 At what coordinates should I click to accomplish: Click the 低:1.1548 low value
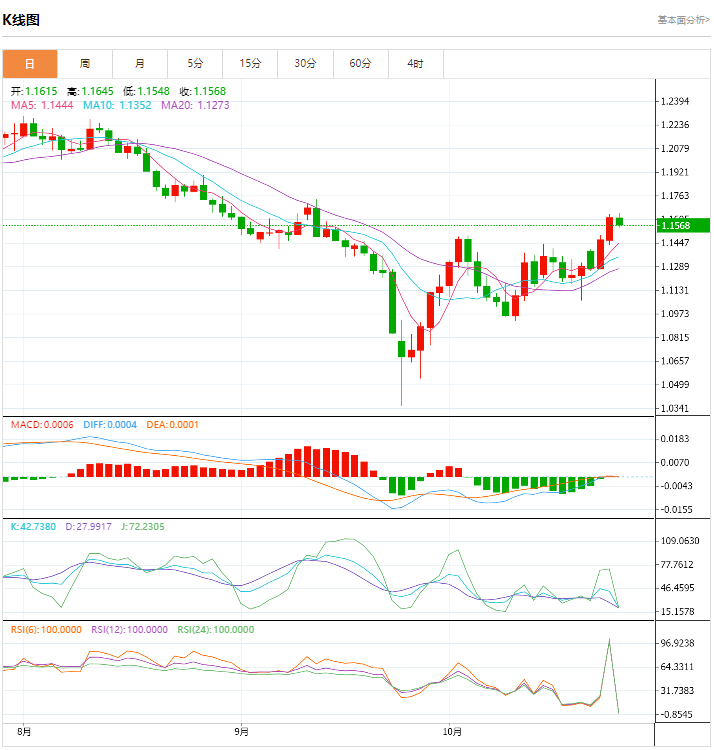(x=146, y=91)
